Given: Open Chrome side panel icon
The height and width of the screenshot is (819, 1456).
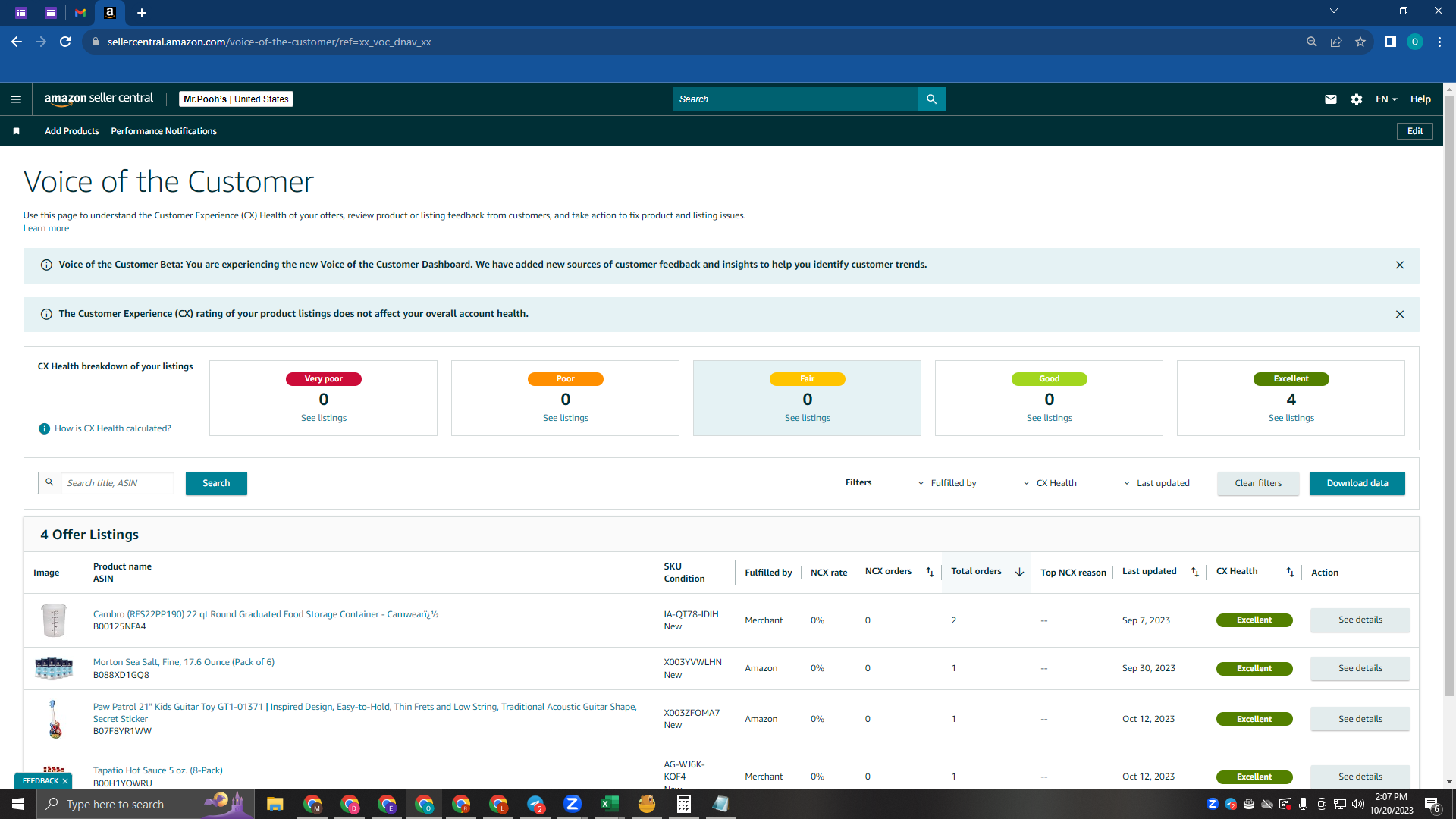Looking at the screenshot, I should tap(1391, 42).
